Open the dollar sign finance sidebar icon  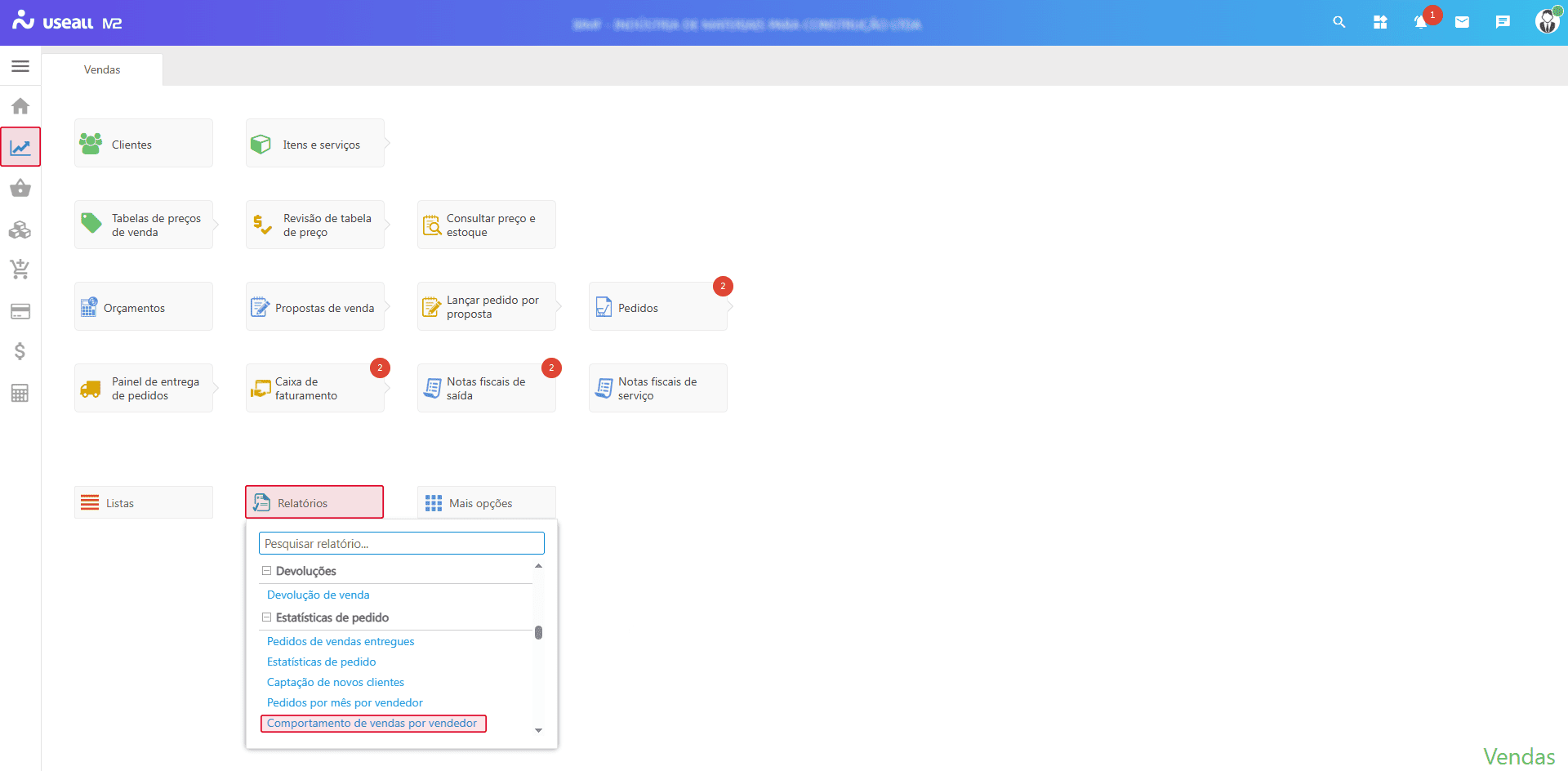click(x=20, y=351)
